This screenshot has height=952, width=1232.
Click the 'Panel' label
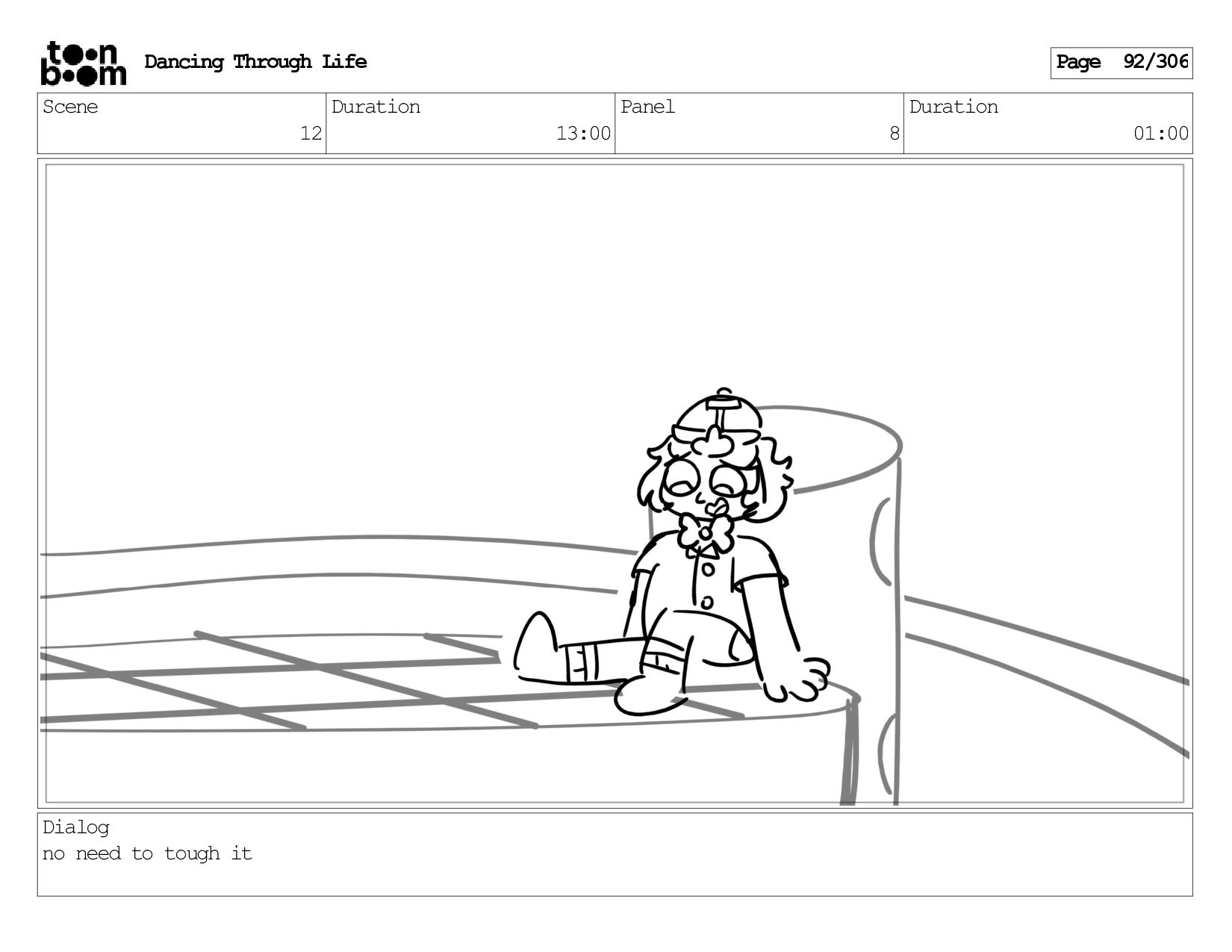click(x=647, y=107)
